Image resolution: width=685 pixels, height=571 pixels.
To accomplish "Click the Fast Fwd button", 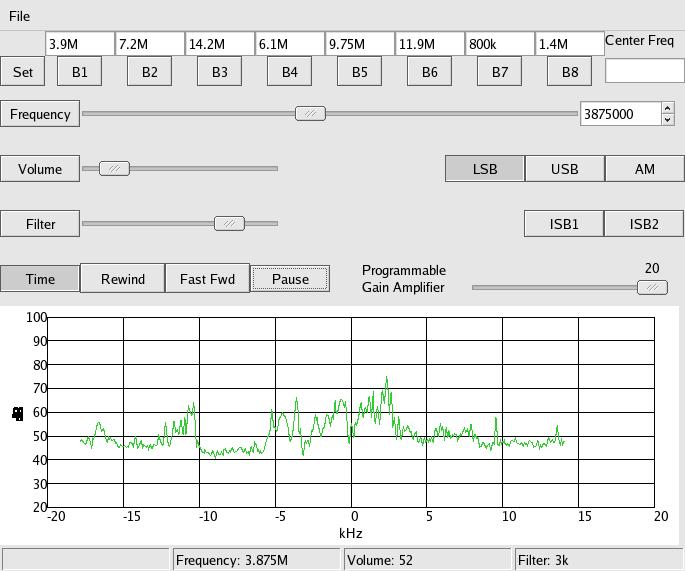I will pyautogui.click(x=208, y=279).
